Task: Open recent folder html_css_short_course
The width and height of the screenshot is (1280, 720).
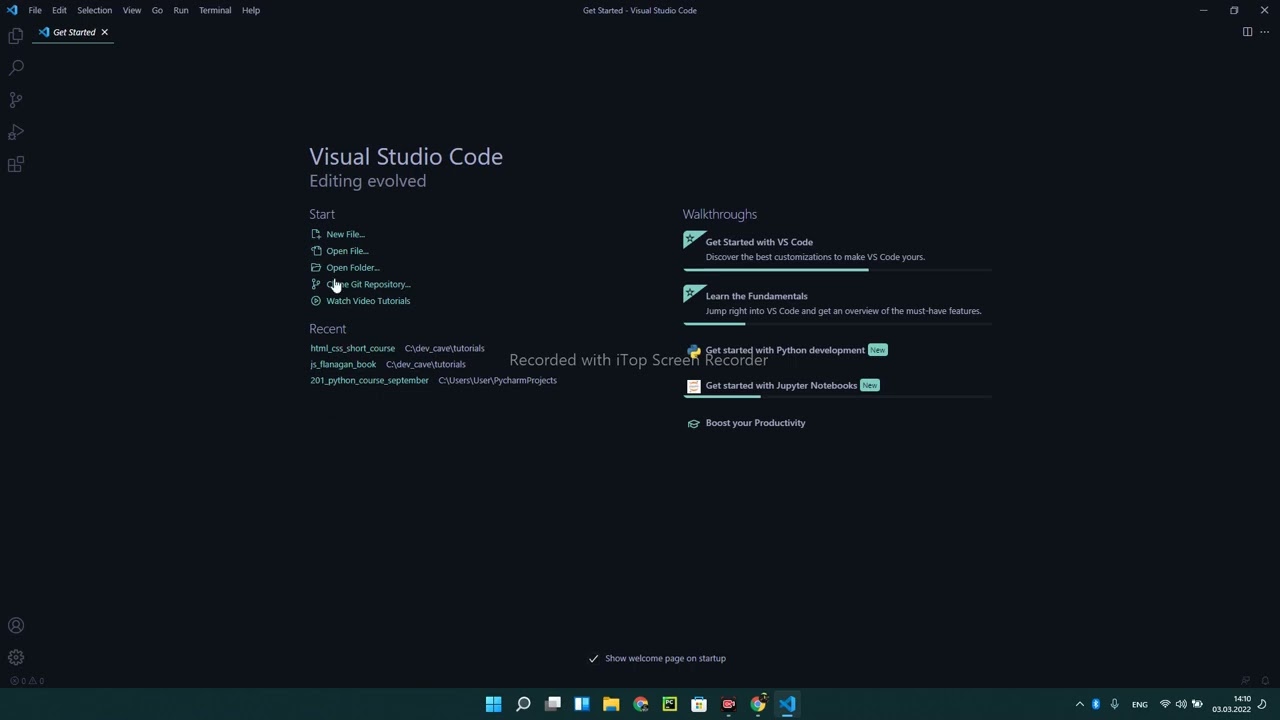Action: pyautogui.click(x=352, y=348)
